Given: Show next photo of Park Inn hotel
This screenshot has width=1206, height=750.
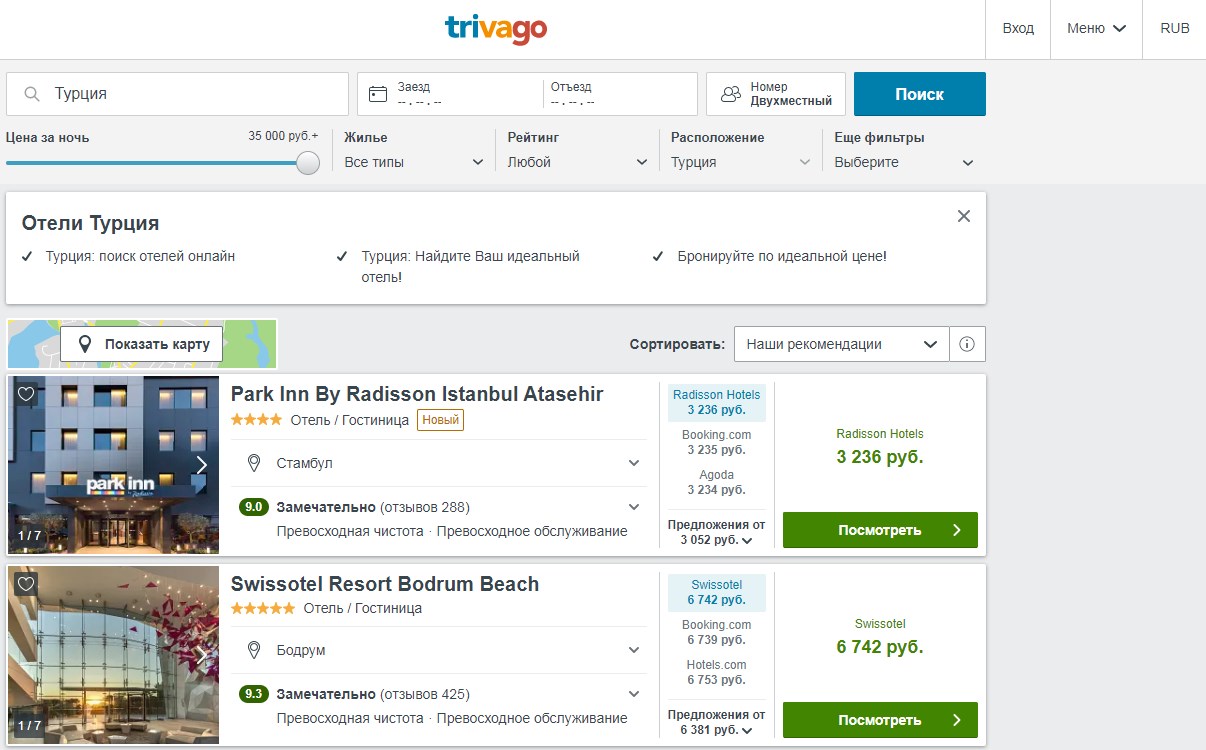Looking at the screenshot, I should point(201,465).
